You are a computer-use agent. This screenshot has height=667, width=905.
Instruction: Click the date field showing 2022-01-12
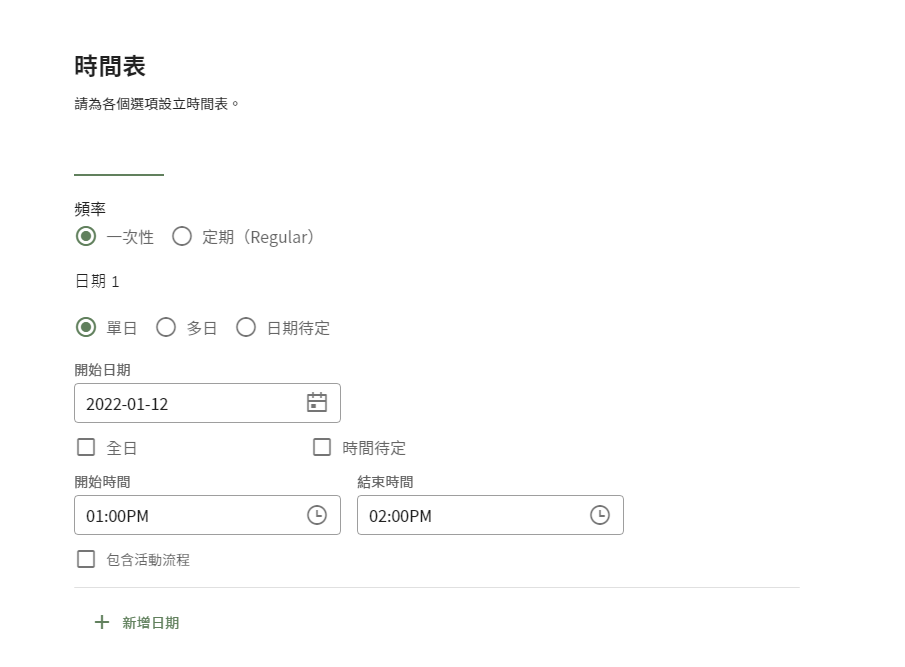207,403
